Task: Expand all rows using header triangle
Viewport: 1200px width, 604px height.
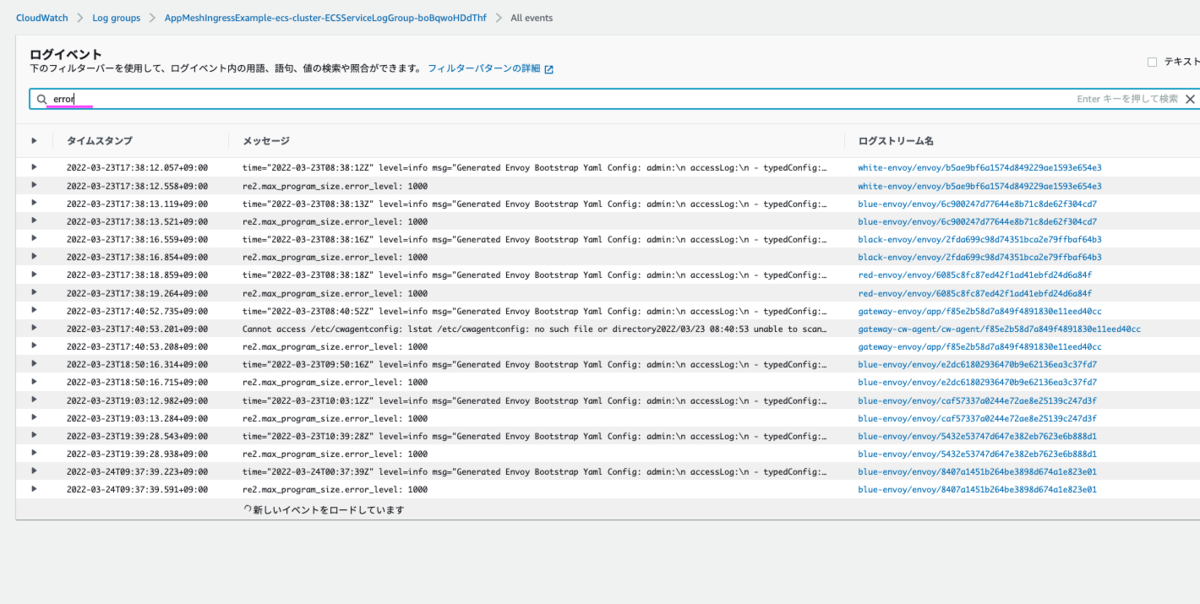Action: (34, 141)
